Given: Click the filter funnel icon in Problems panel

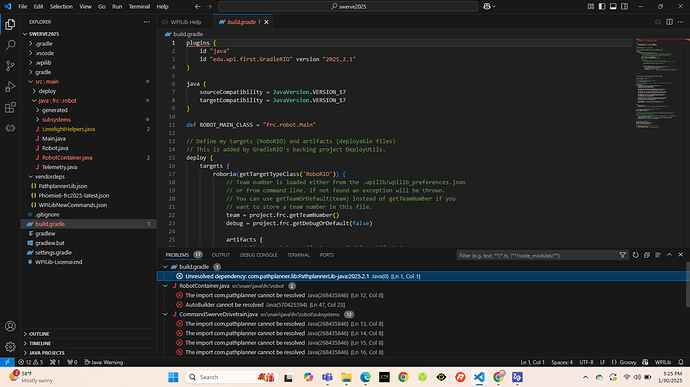Looking at the screenshot, I should pyautogui.click(x=622, y=255).
